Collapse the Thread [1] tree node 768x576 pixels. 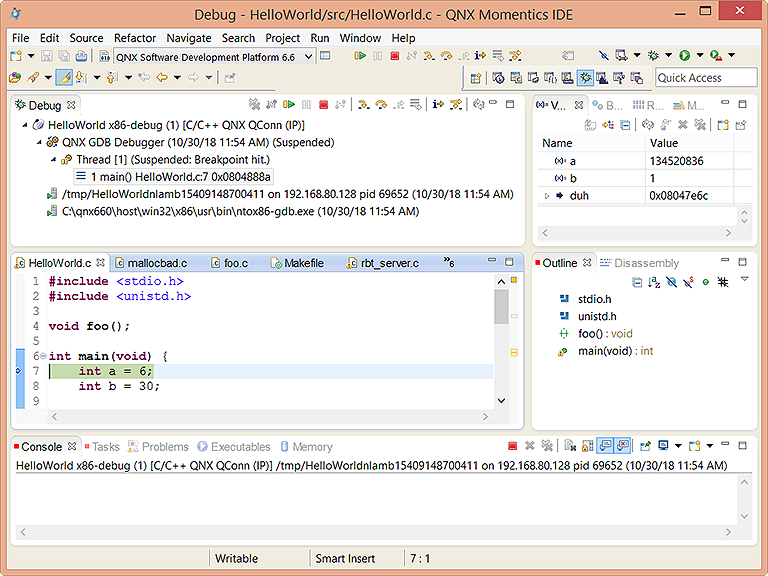pyautogui.click(x=53, y=159)
